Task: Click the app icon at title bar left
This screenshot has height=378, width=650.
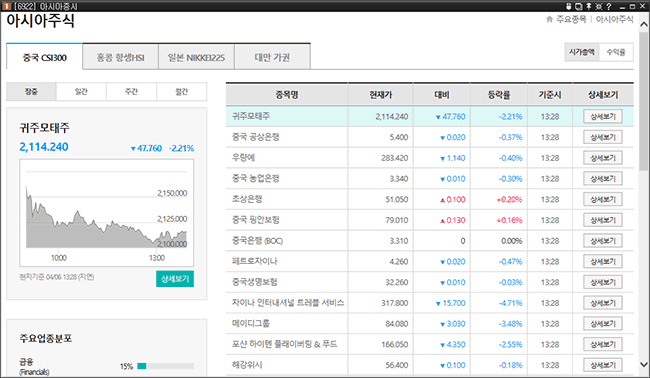Action: pos(6,6)
